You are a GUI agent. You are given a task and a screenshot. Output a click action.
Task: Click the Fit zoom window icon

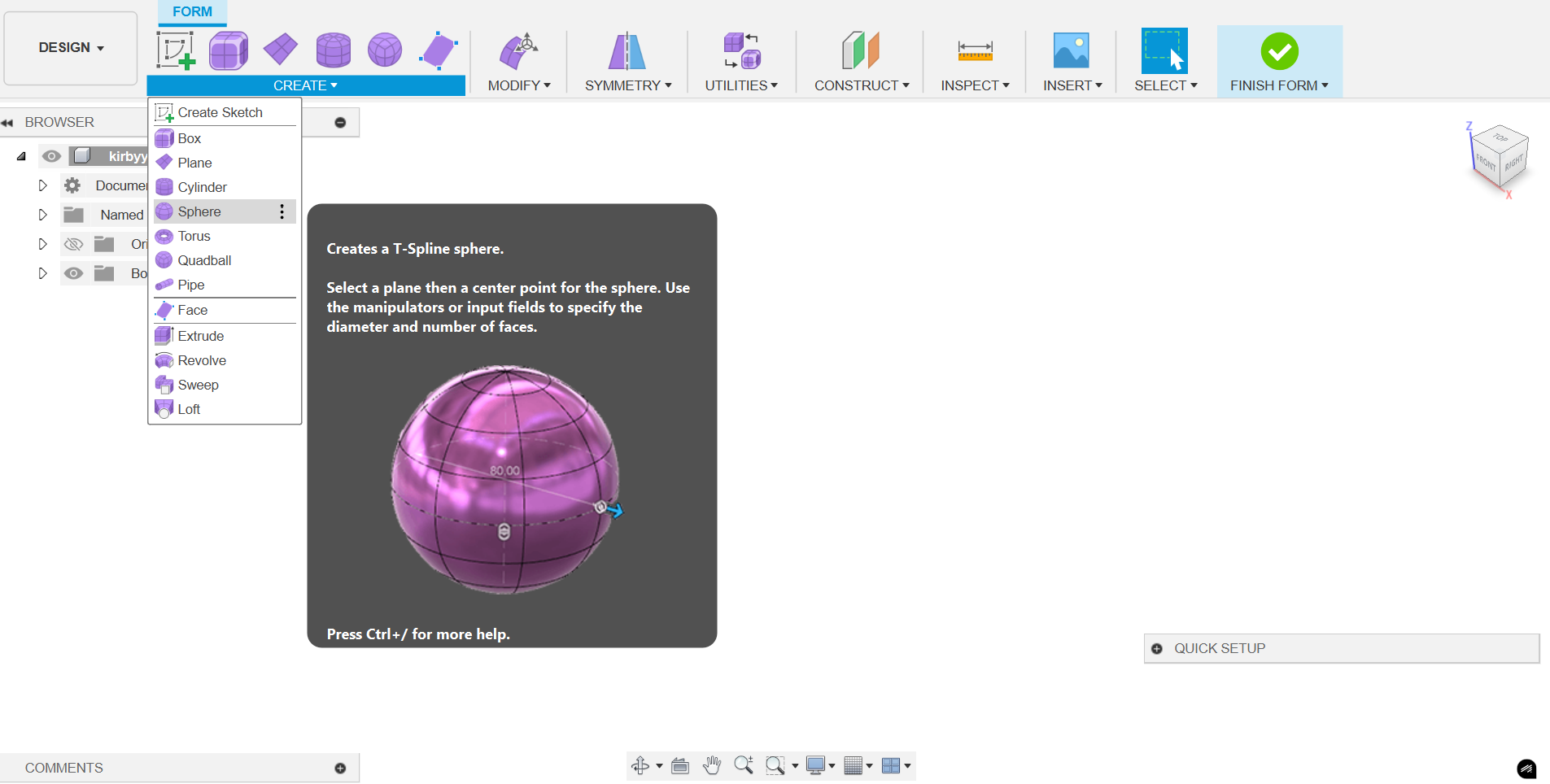[775, 765]
